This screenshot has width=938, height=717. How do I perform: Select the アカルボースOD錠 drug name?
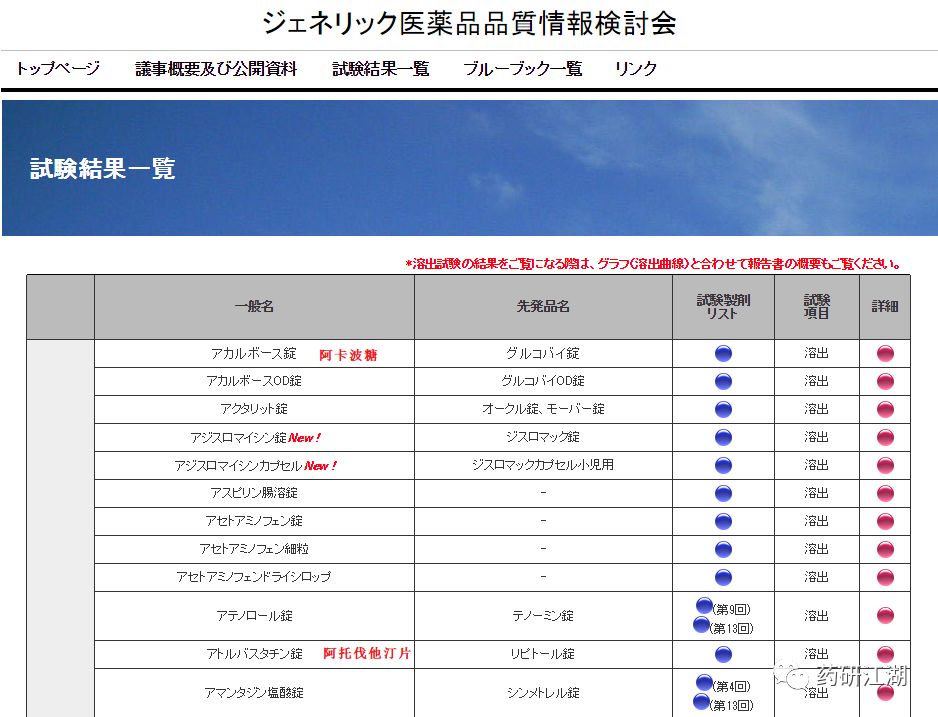coord(254,381)
